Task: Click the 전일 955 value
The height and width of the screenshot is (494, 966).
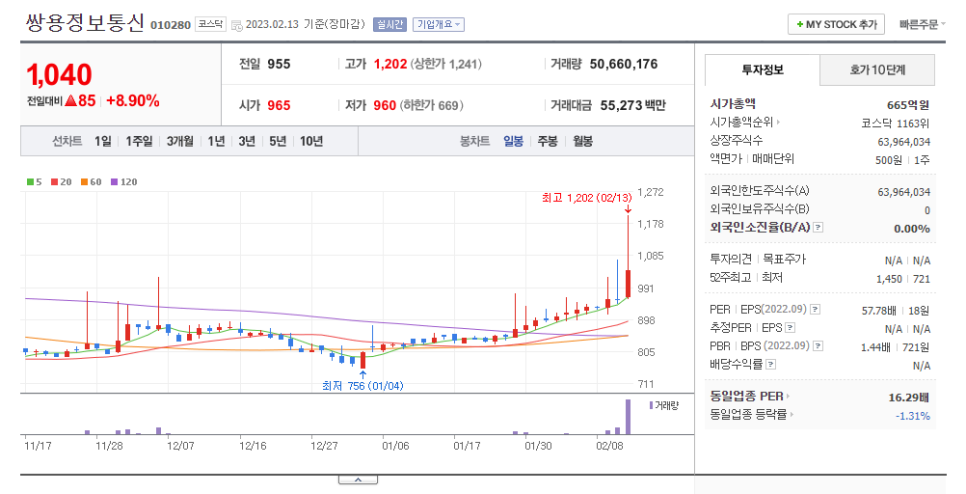Action: [x=278, y=64]
